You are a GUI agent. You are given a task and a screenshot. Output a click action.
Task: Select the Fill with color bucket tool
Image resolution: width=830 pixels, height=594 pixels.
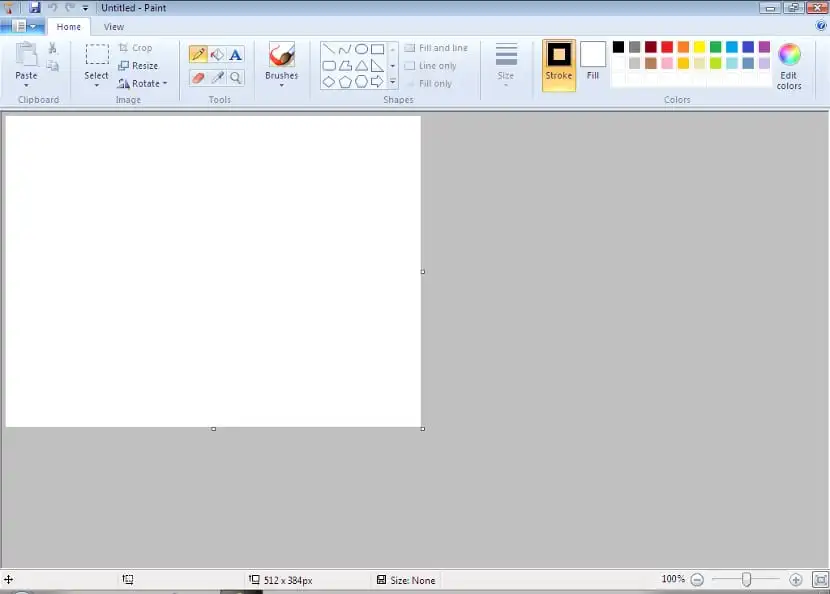[216, 54]
